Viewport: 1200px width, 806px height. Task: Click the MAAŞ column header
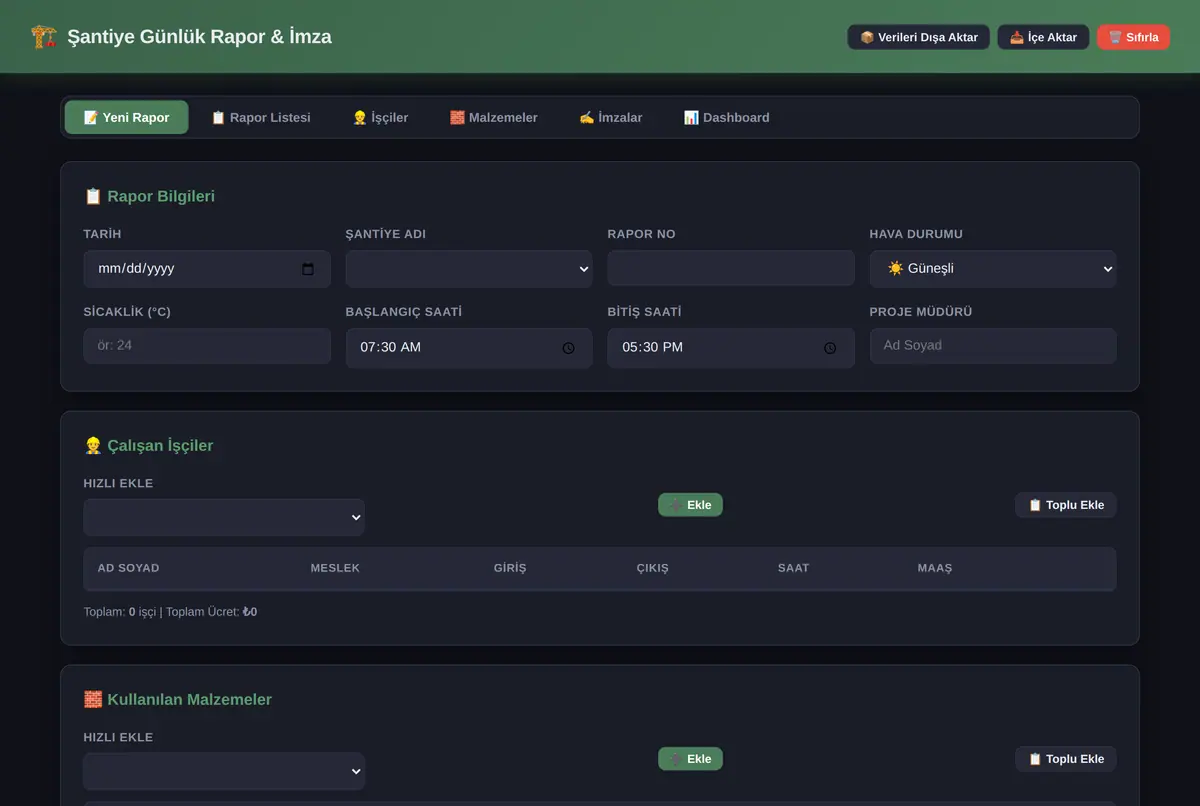(935, 568)
